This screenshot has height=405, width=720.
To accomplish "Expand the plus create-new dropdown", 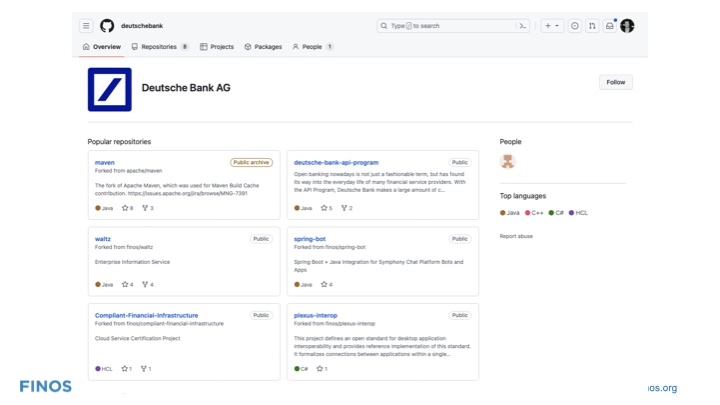I will (x=552, y=26).
